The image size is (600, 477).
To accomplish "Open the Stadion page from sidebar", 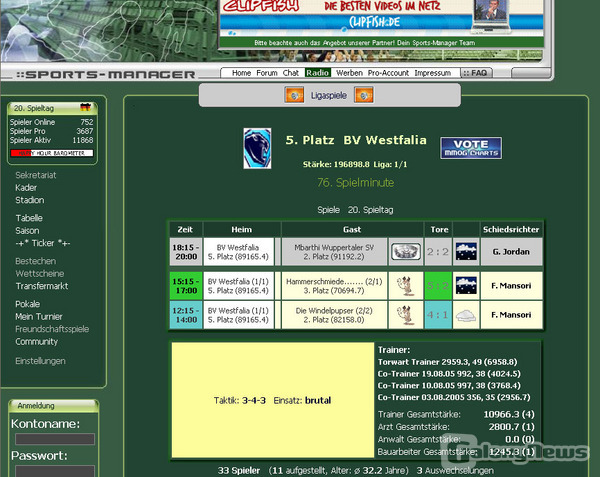I will (30, 200).
